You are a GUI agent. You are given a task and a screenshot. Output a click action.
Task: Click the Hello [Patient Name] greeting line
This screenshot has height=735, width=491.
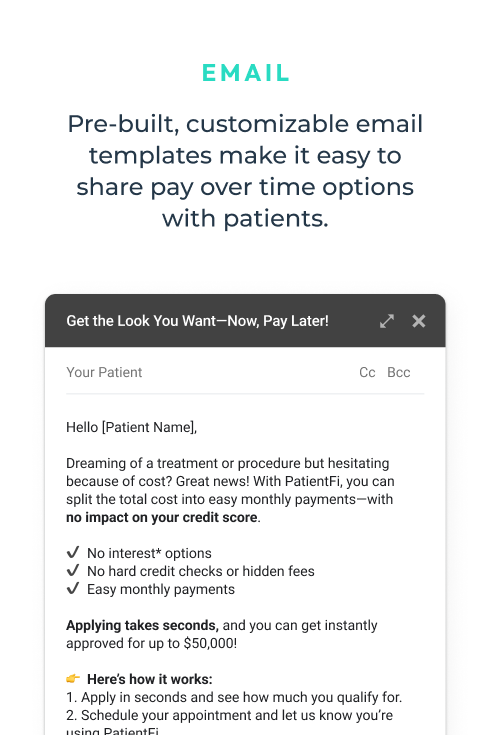click(131, 428)
